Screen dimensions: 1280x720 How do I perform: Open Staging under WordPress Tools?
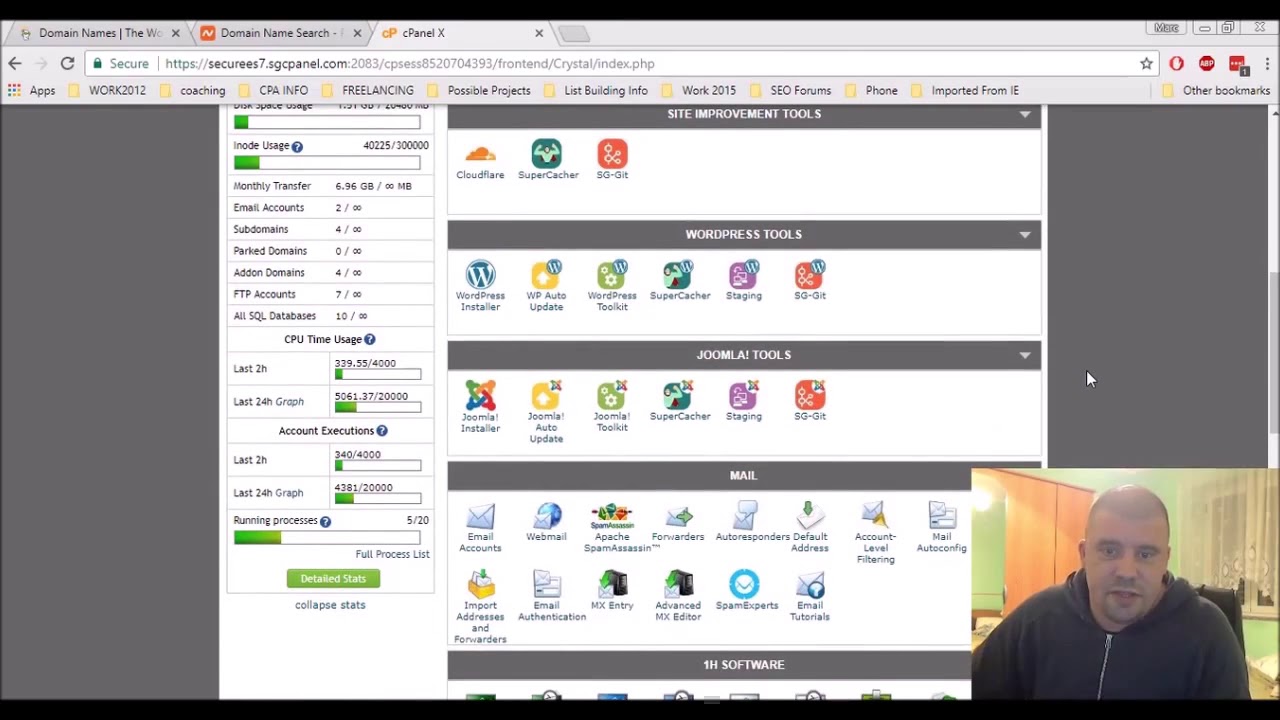(x=744, y=281)
